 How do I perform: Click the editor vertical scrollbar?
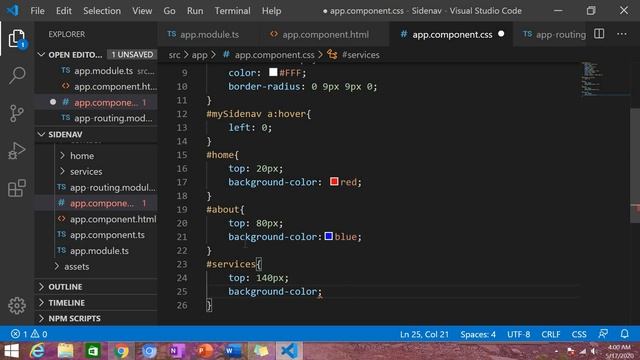[635, 165]
